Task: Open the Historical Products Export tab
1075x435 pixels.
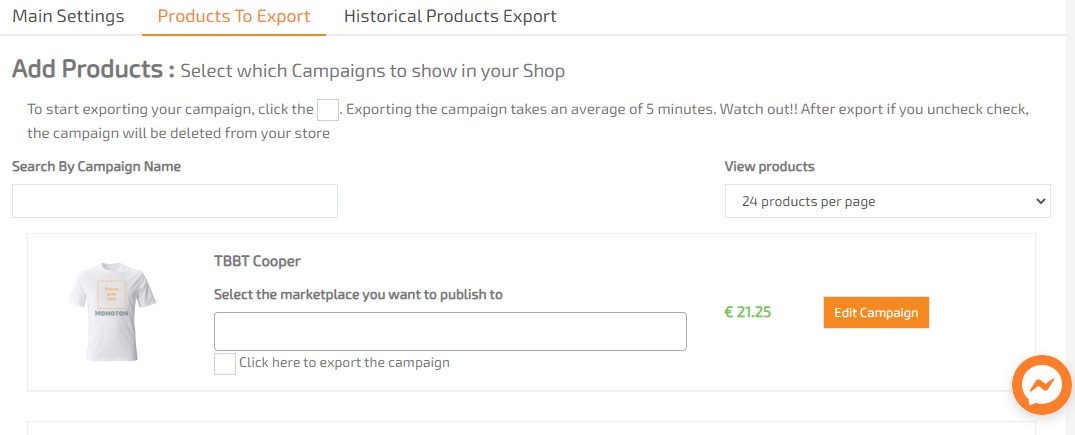Action: [x=450, y=16]
